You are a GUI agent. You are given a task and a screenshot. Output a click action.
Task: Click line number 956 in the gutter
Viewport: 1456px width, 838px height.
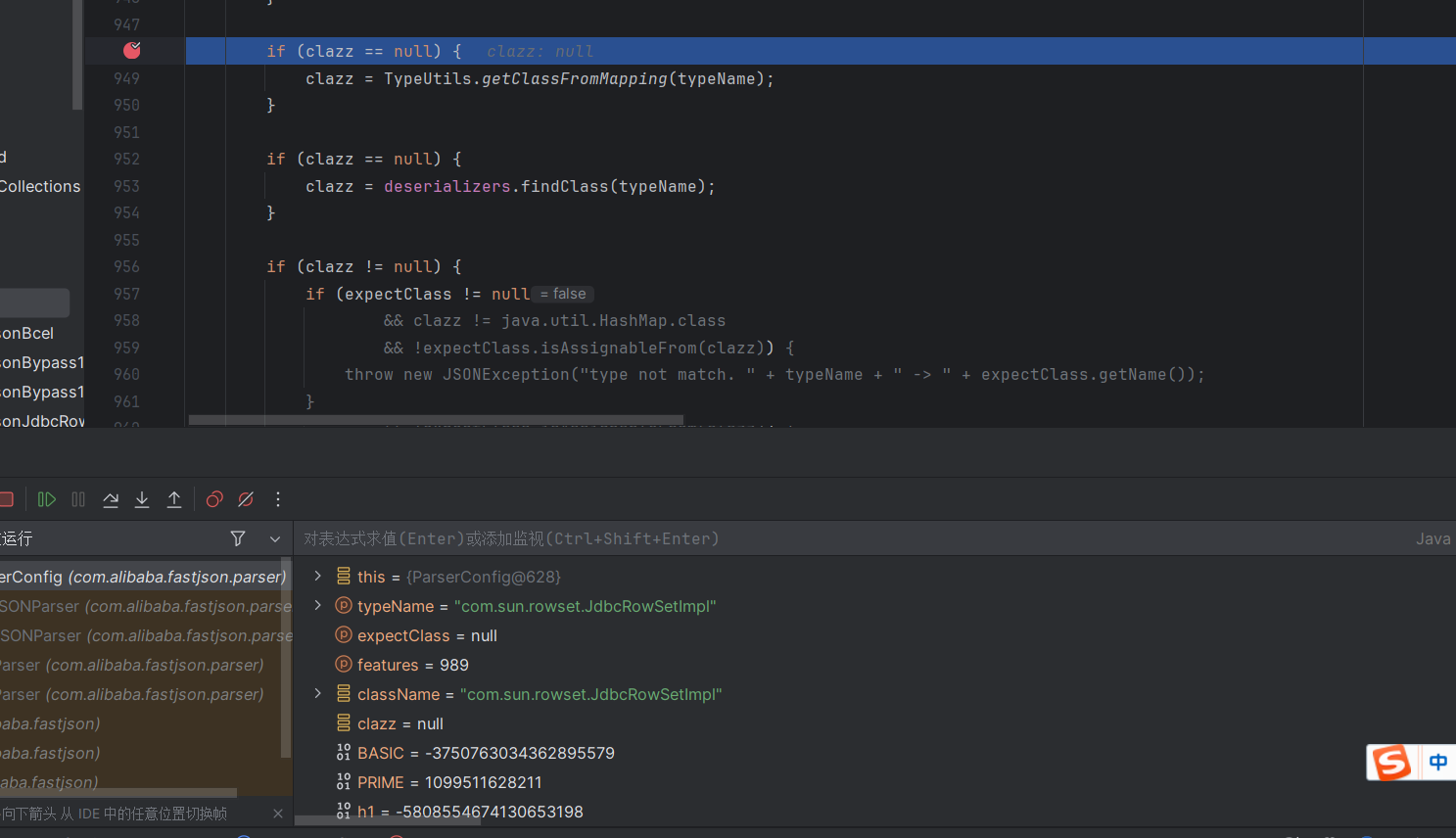[x=126, y=266]
